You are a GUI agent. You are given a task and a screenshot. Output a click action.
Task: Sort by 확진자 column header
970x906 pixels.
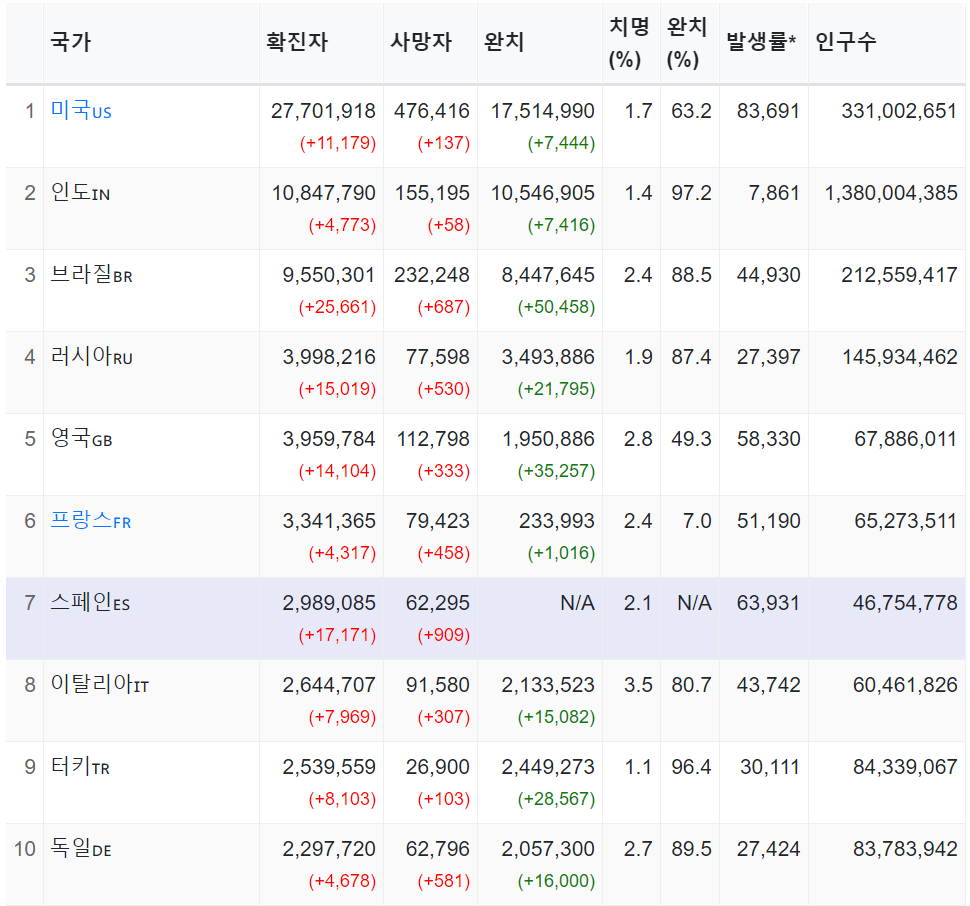tap(297, 42)
